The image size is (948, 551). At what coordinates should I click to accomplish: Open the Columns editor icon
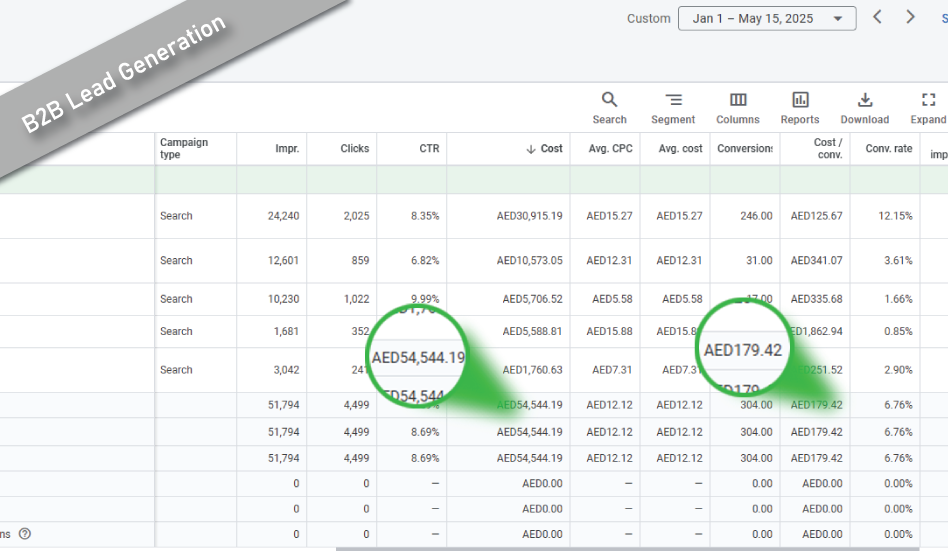pos(738,101)
